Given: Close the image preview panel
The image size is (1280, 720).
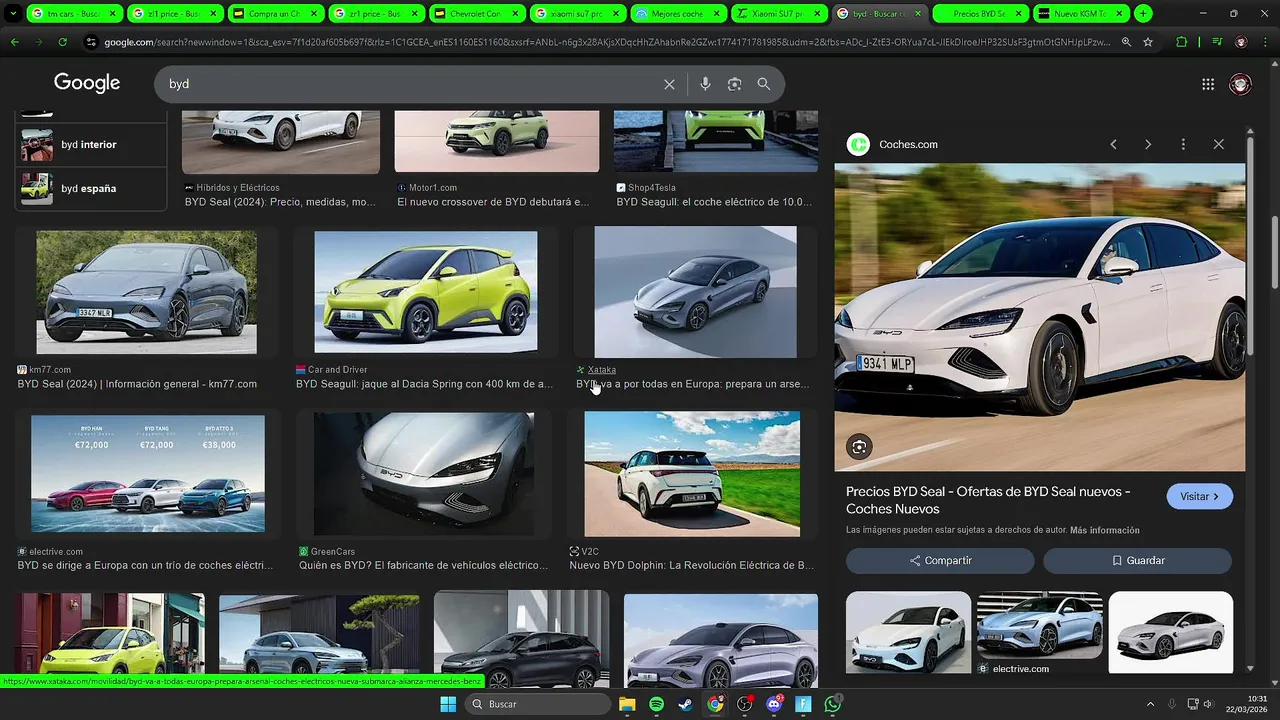Looking at the screenshot, I should click(1218, 144).
